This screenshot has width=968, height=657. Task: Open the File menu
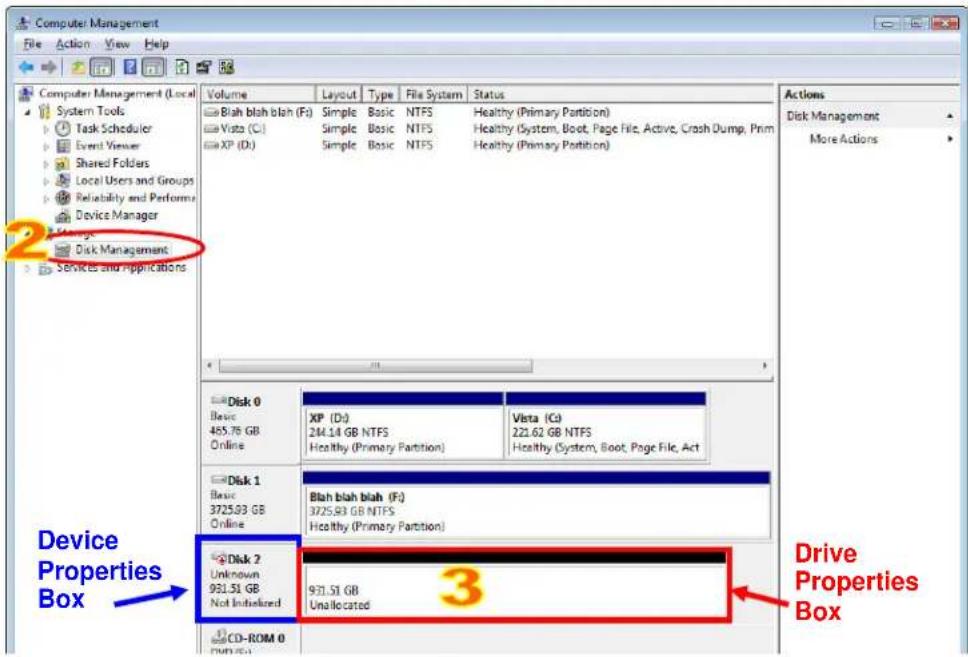(32, 44)
